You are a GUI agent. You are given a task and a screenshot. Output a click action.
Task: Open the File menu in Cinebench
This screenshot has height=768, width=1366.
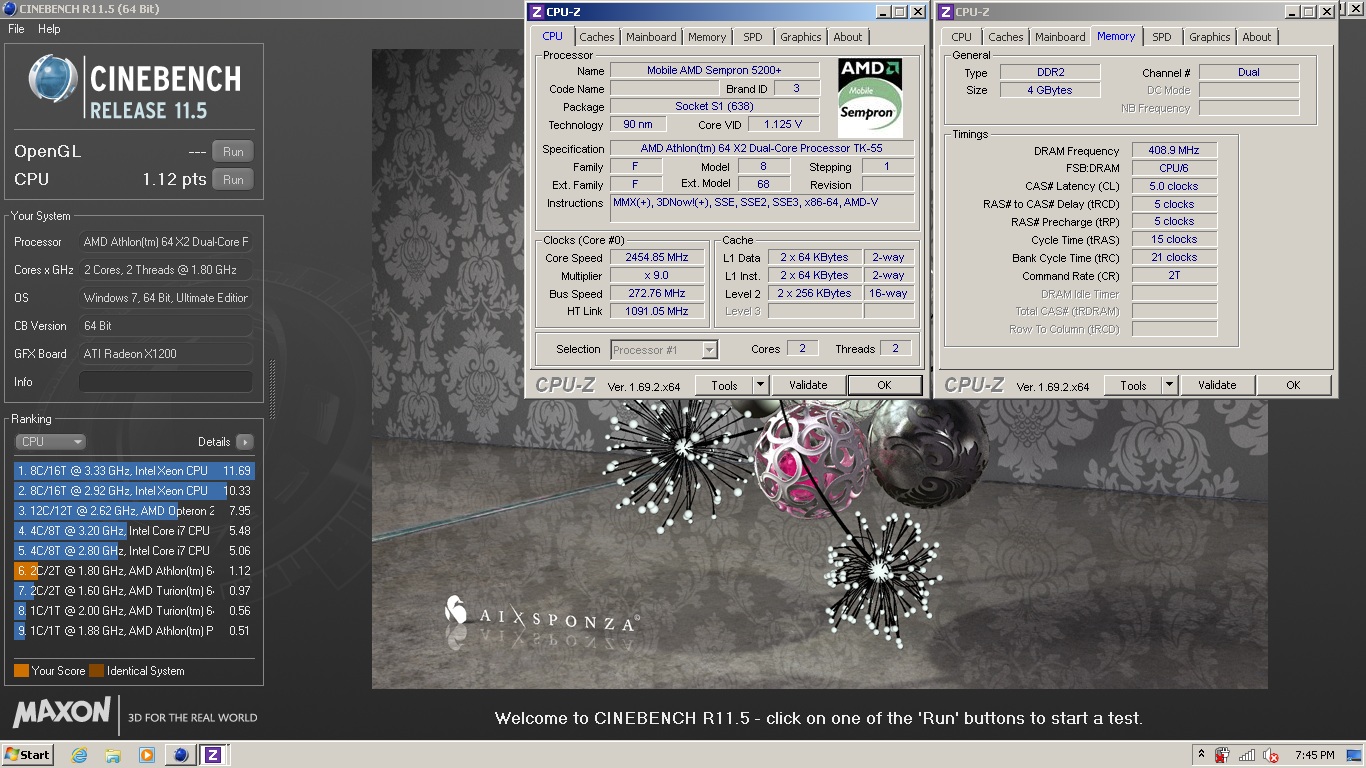pyautogui.click(x=16, y=29)
